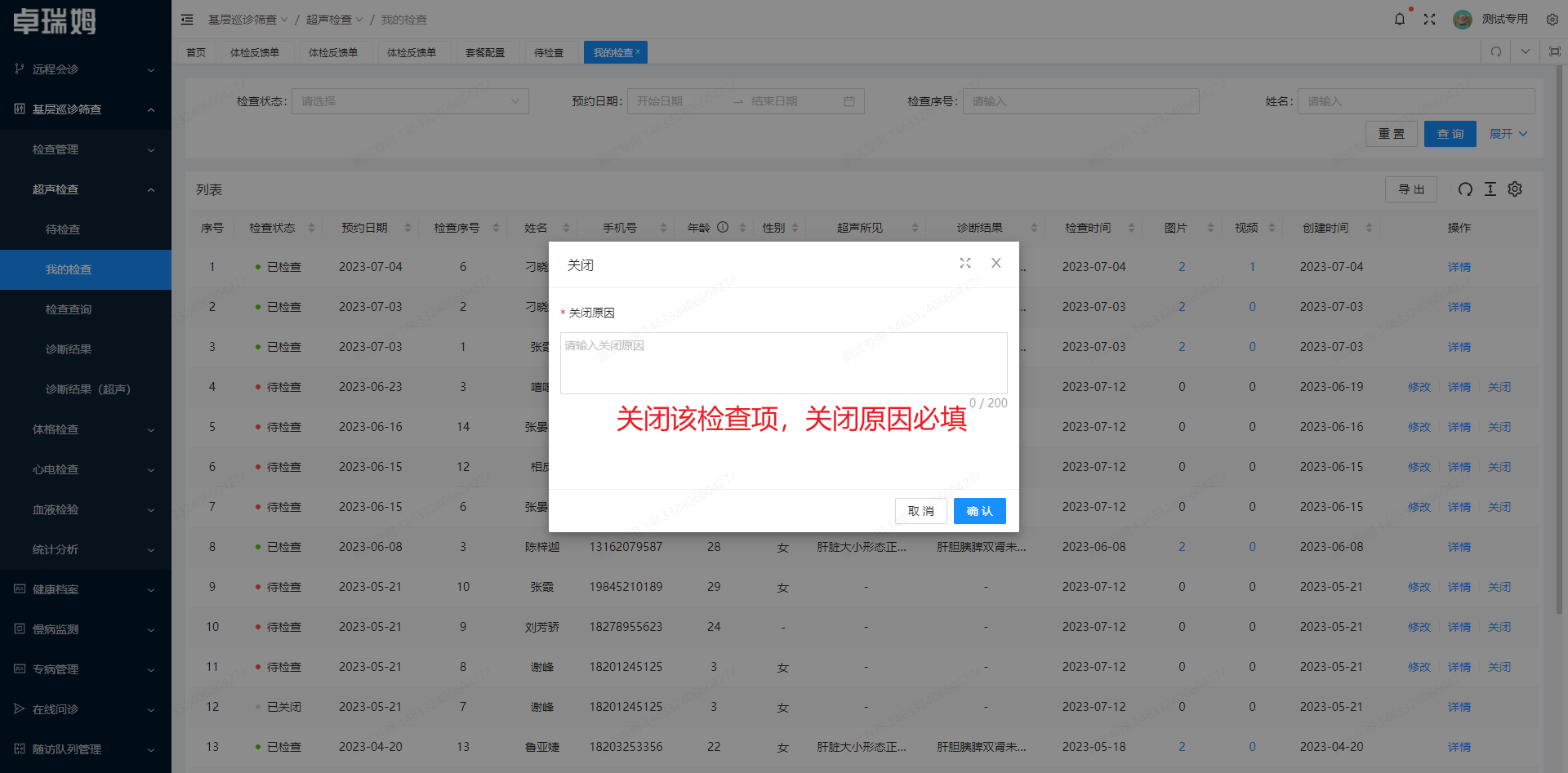1568x773 pixels.
Task: Click the 导出 button
Action: click(x=1411, y=189)
